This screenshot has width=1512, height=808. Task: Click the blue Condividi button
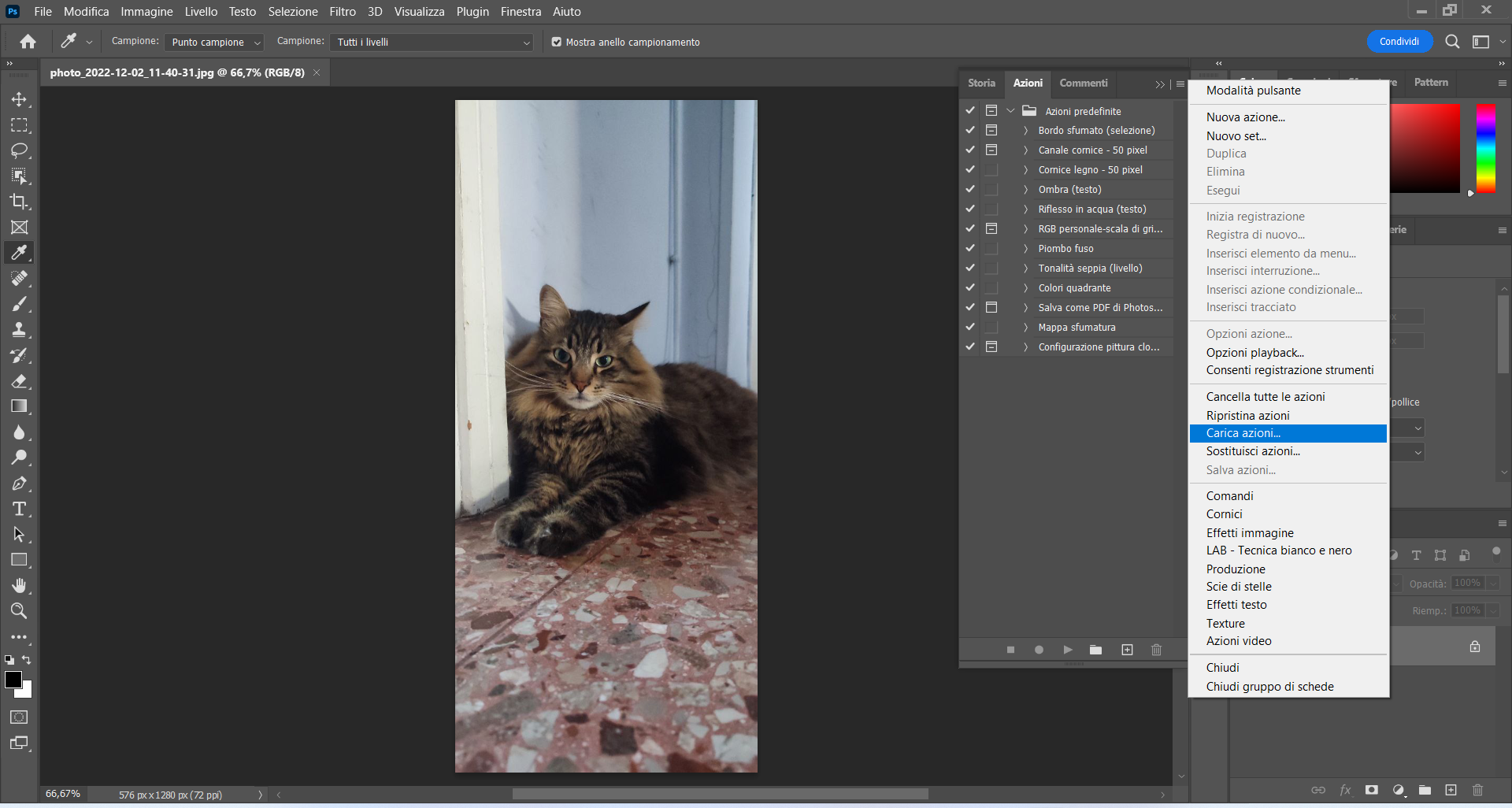[x=1399, y=41]
